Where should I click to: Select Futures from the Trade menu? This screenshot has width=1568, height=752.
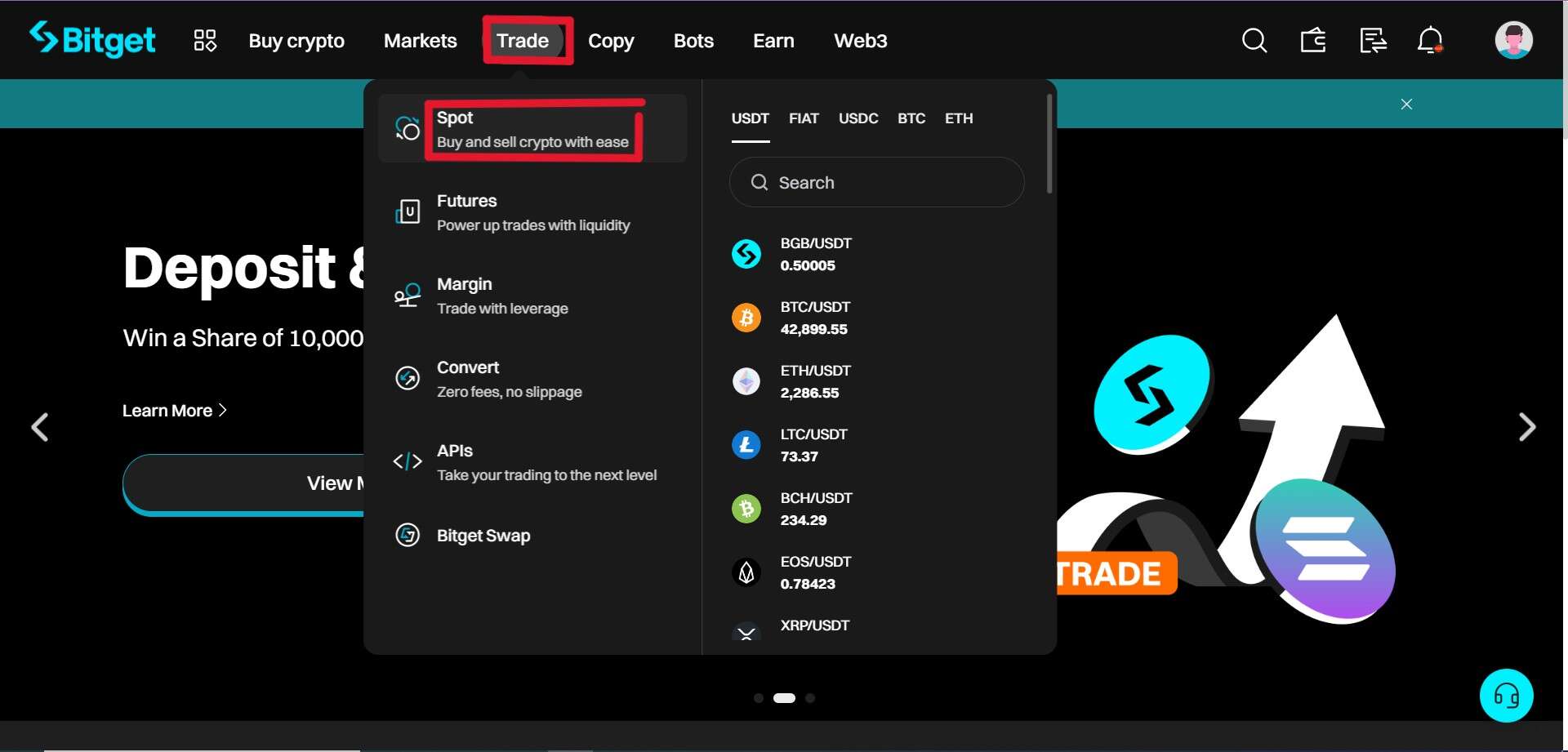(532, 212)
